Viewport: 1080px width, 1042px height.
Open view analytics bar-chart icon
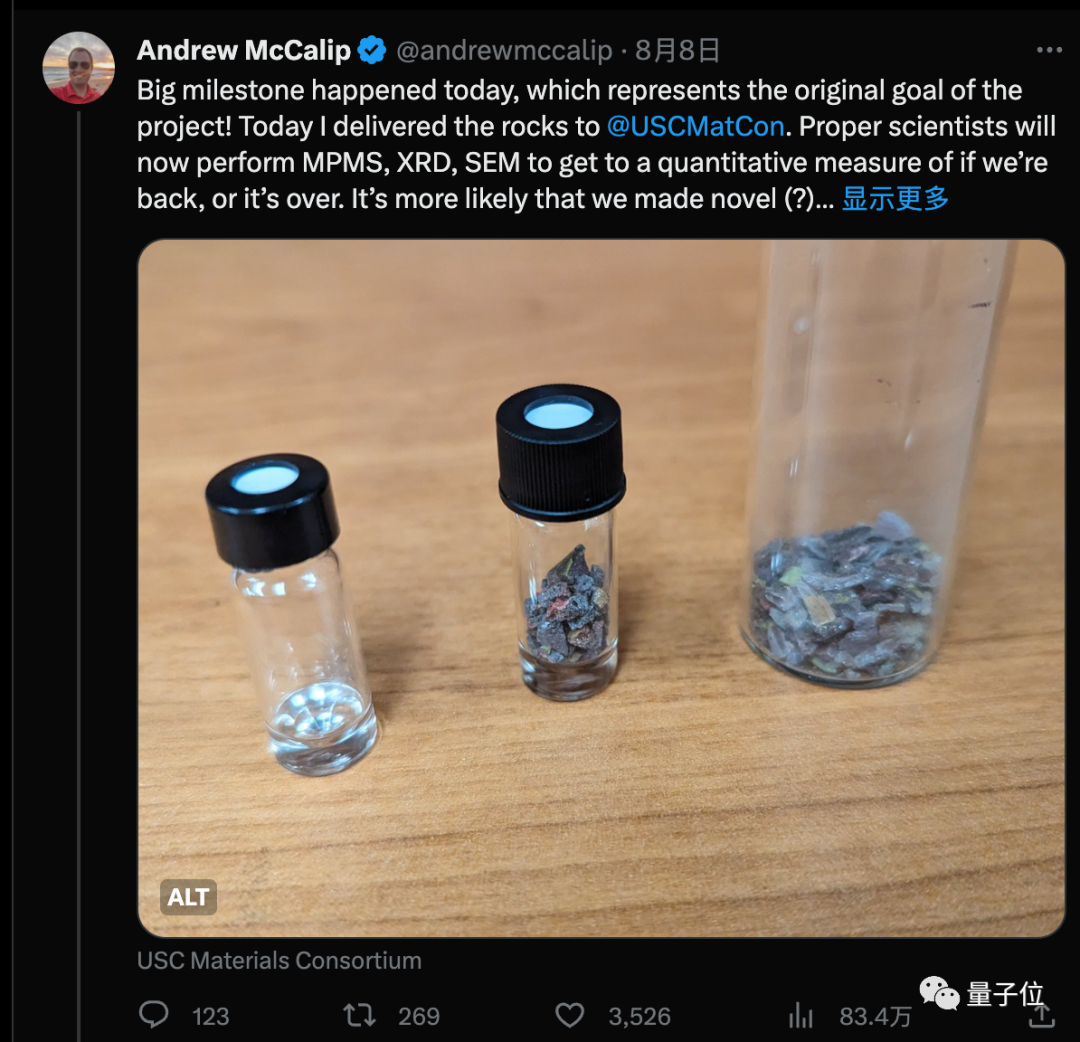800,1015
